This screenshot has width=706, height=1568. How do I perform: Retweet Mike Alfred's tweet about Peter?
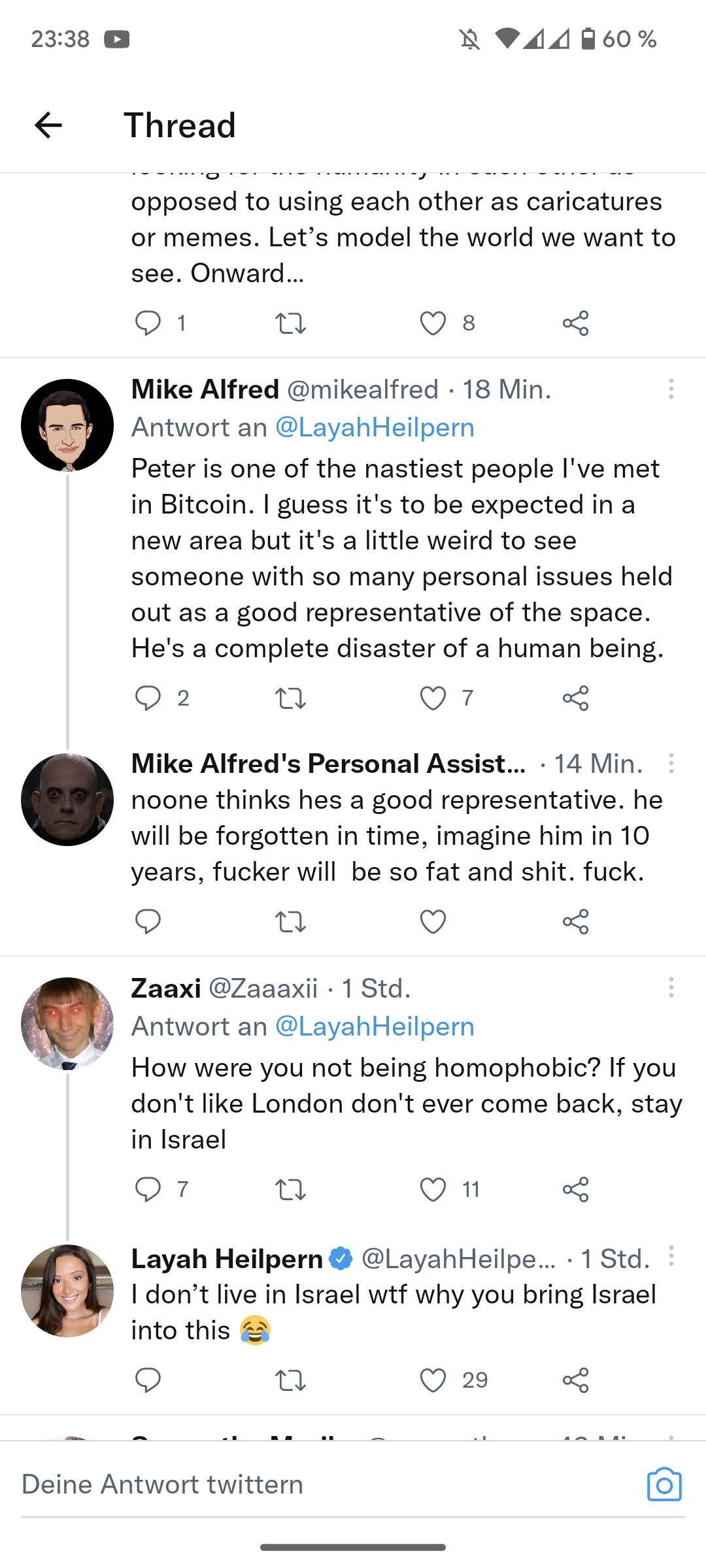(290, 698)
